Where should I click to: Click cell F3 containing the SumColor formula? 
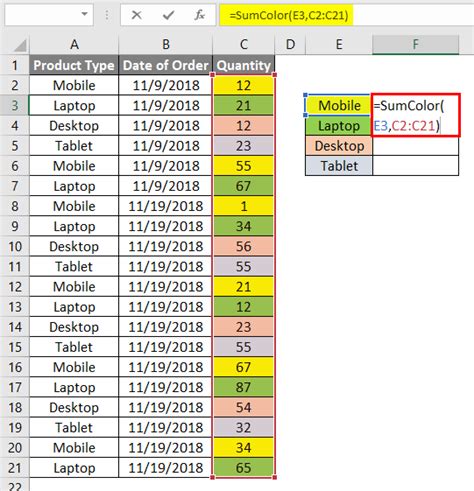(416, 115)
